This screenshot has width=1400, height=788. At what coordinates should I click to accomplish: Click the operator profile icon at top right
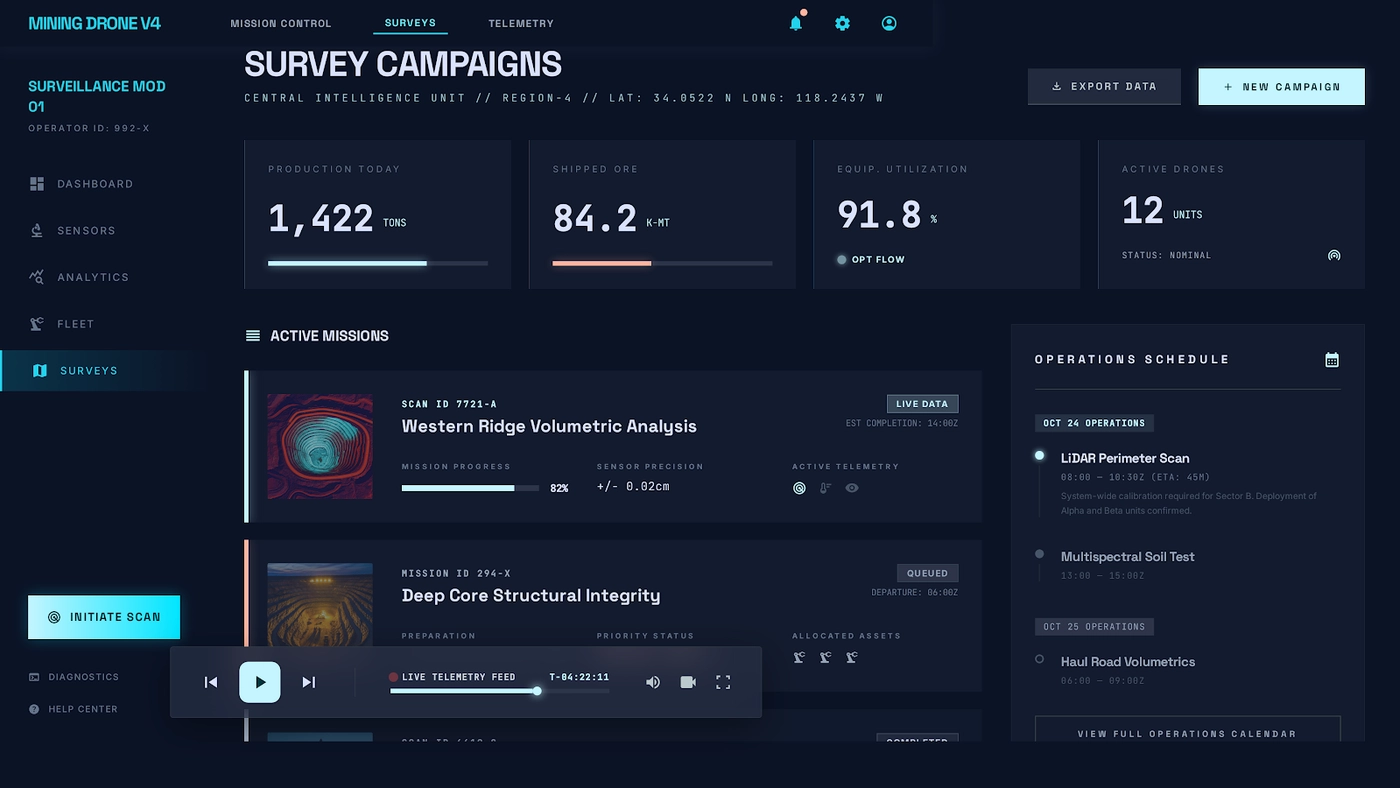pos(889,22)
